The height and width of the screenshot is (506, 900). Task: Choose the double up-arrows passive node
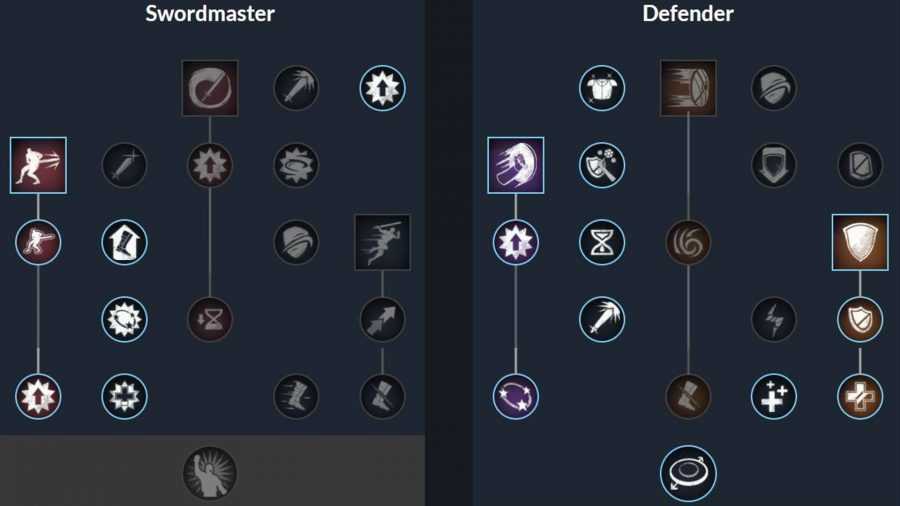pyautogui.click(x=383, y=320)
